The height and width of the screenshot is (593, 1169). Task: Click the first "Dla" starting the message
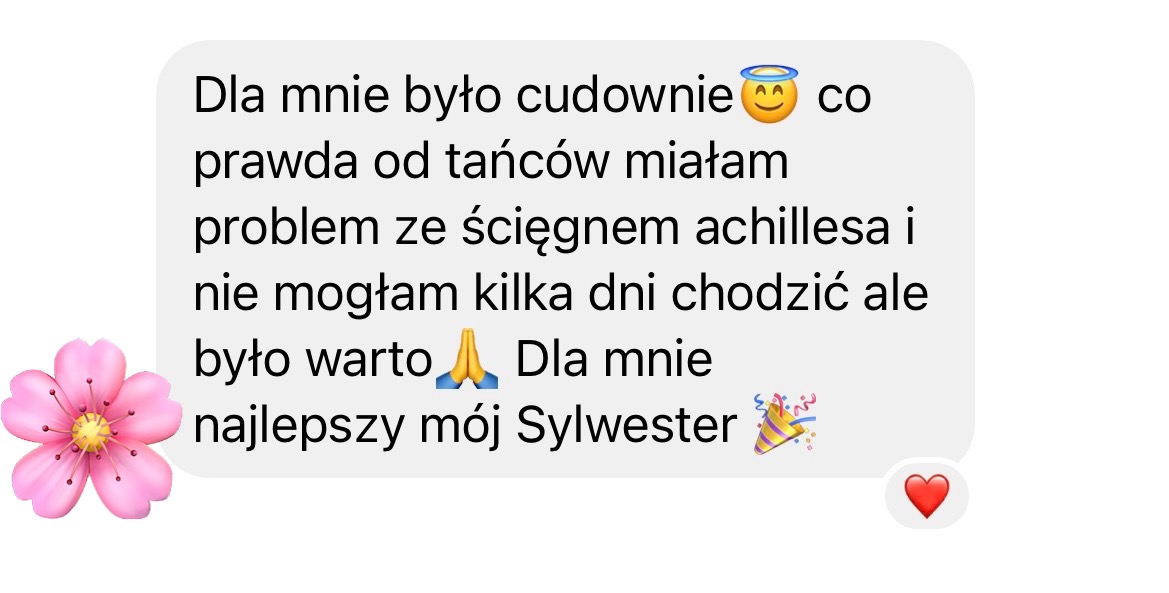coord(230,96)
